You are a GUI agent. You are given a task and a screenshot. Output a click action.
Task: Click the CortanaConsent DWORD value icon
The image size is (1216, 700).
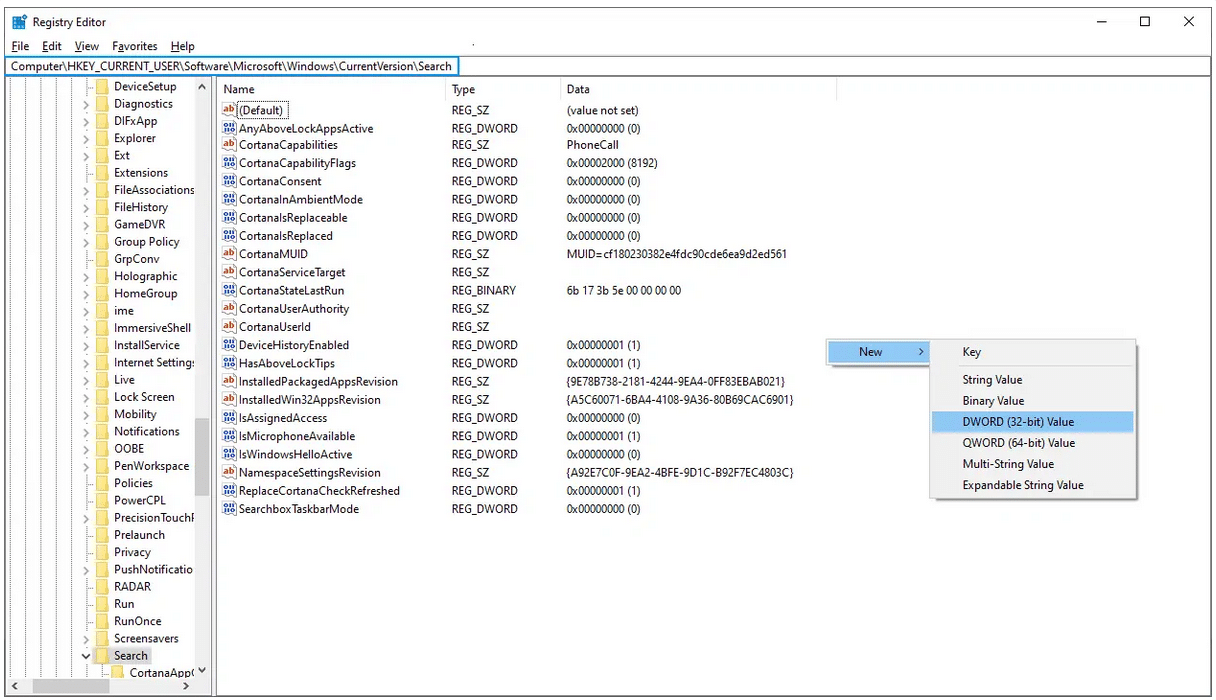(x=229, y=181)
